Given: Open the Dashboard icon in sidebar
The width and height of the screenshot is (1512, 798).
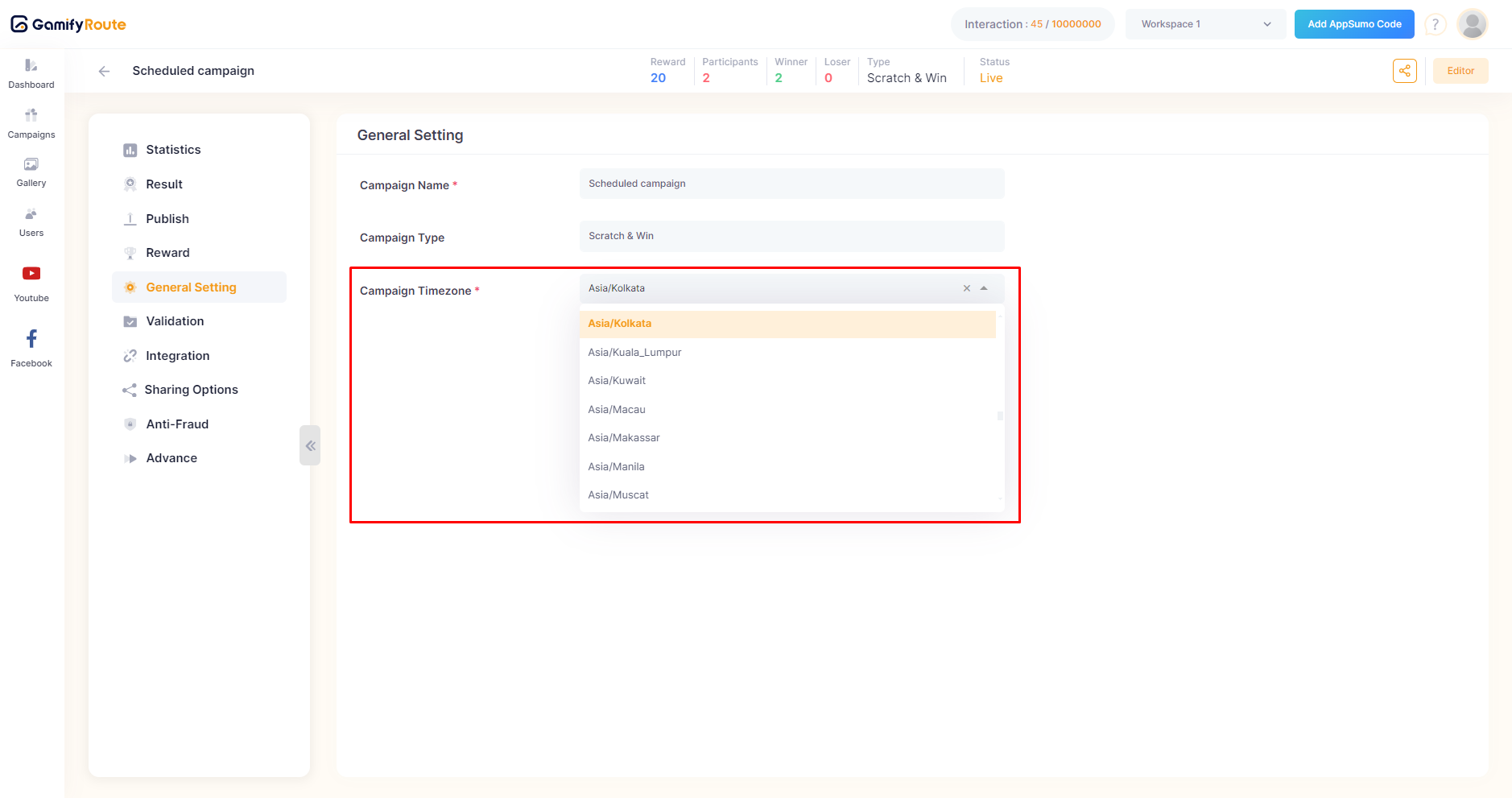Looking at the screenshot, I should click(x=31, y=66).
